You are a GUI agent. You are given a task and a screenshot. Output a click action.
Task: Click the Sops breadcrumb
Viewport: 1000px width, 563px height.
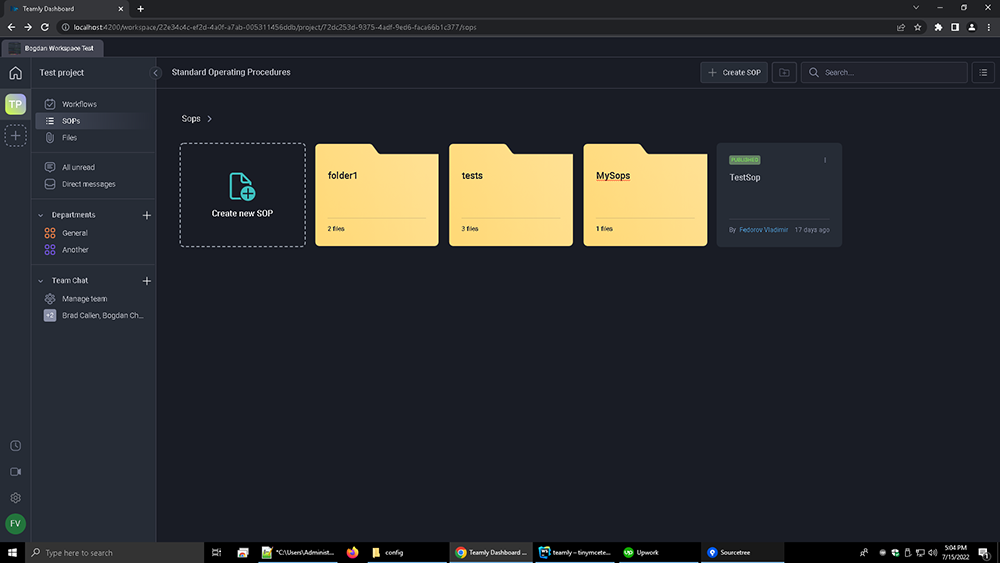coord(191,119)
